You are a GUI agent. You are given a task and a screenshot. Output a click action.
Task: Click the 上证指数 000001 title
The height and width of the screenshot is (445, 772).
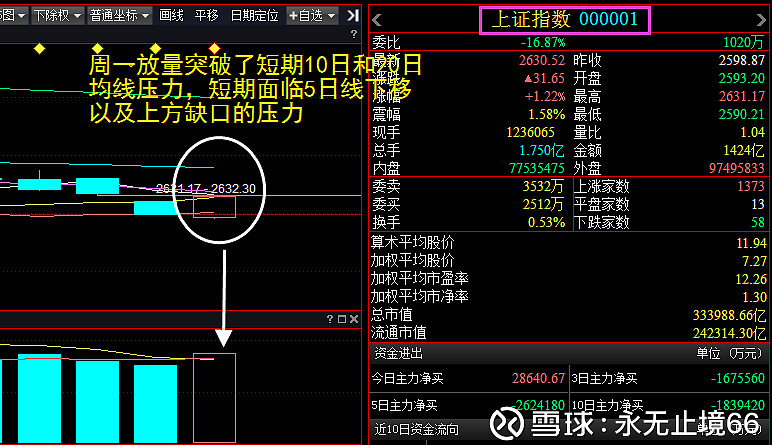[x=565, y=20]
